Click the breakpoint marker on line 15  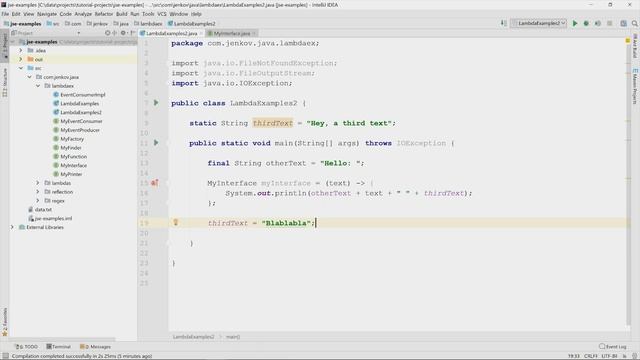(155, 183)
